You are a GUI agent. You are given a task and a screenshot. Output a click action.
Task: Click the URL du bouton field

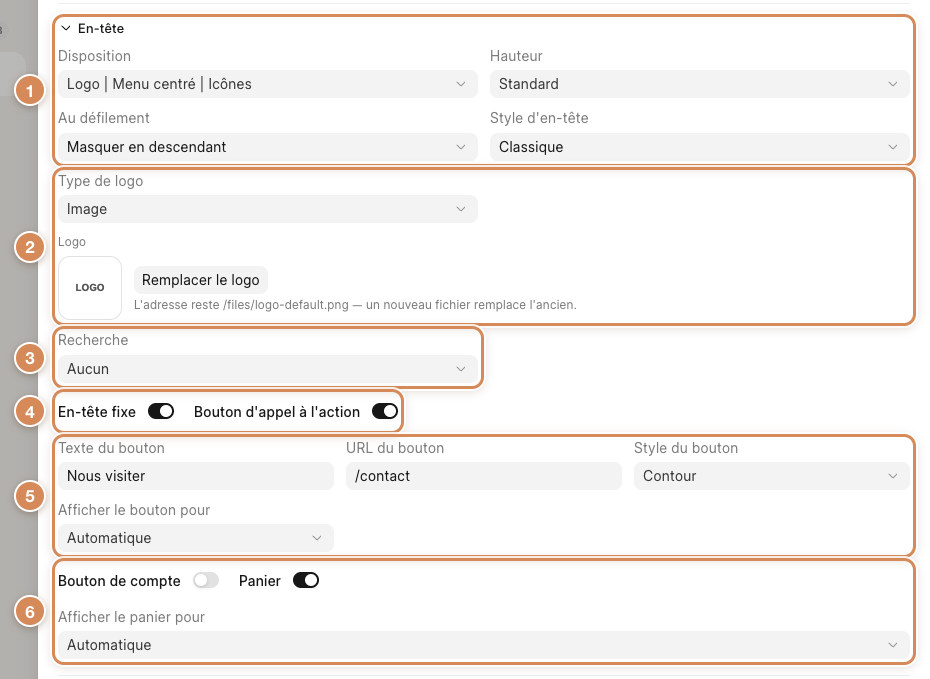click(x=483, y=476)
